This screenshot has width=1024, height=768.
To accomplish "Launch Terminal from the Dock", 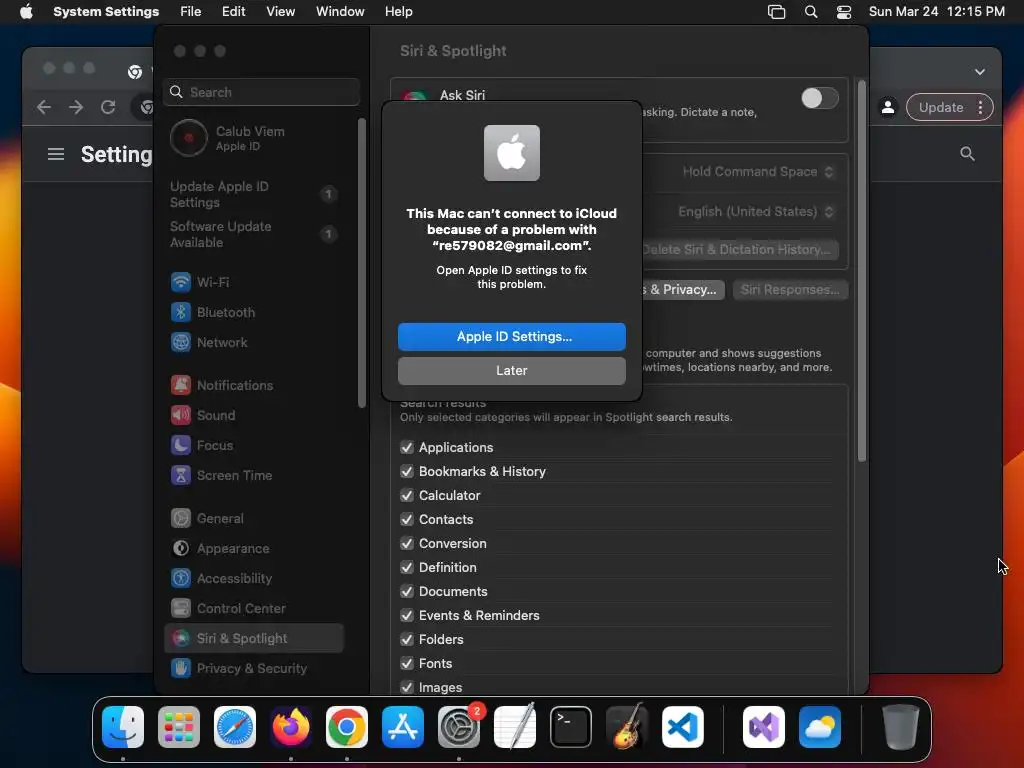I will tap(571, 727).
